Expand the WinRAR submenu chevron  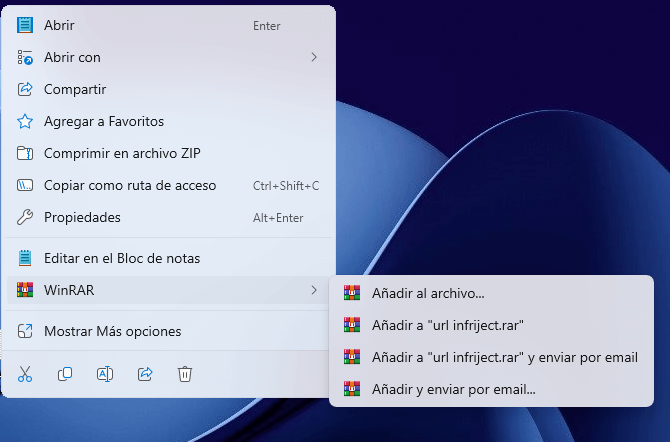click(314, 290)
